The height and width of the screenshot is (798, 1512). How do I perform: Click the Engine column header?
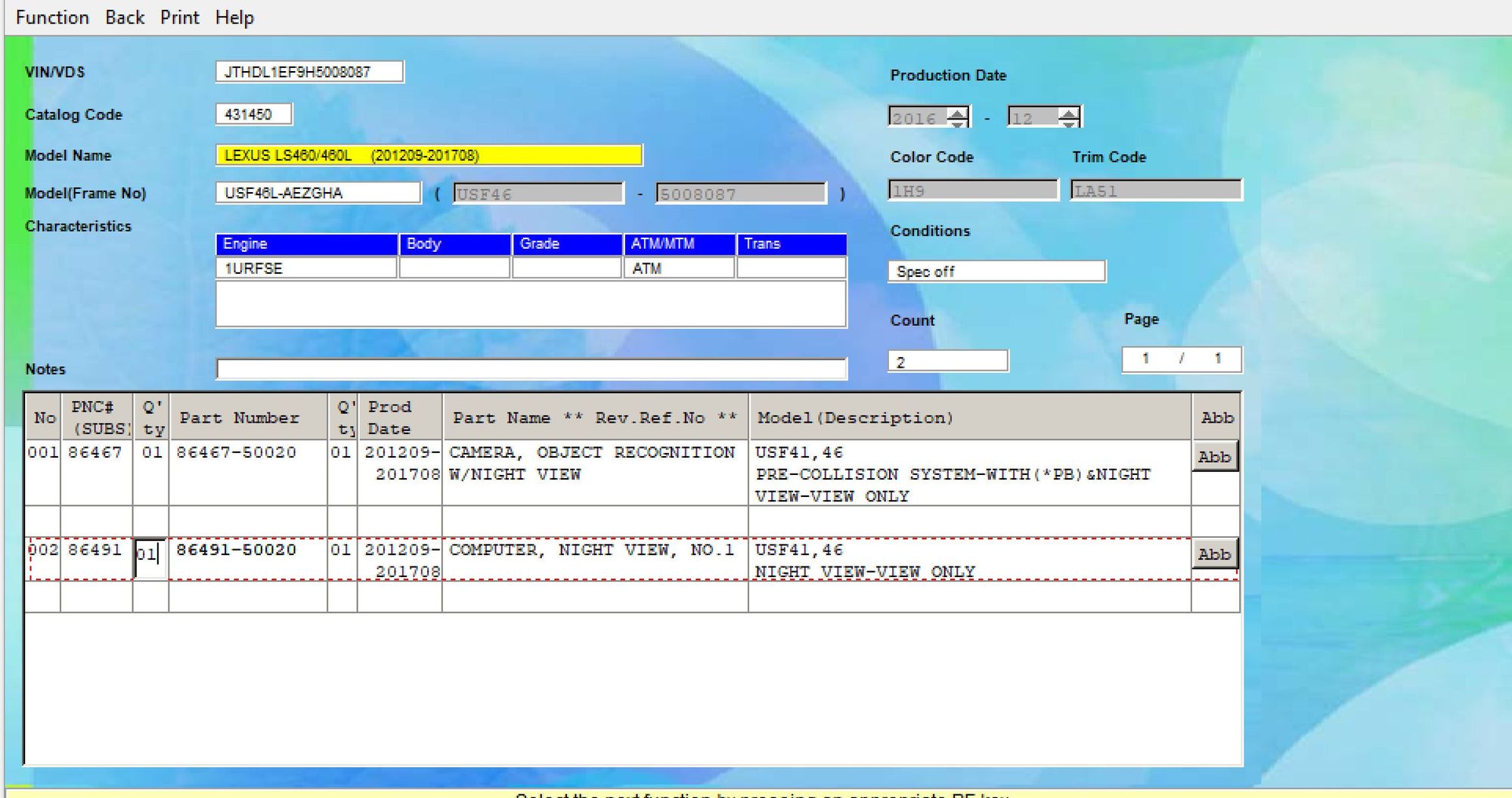(306, 244)
